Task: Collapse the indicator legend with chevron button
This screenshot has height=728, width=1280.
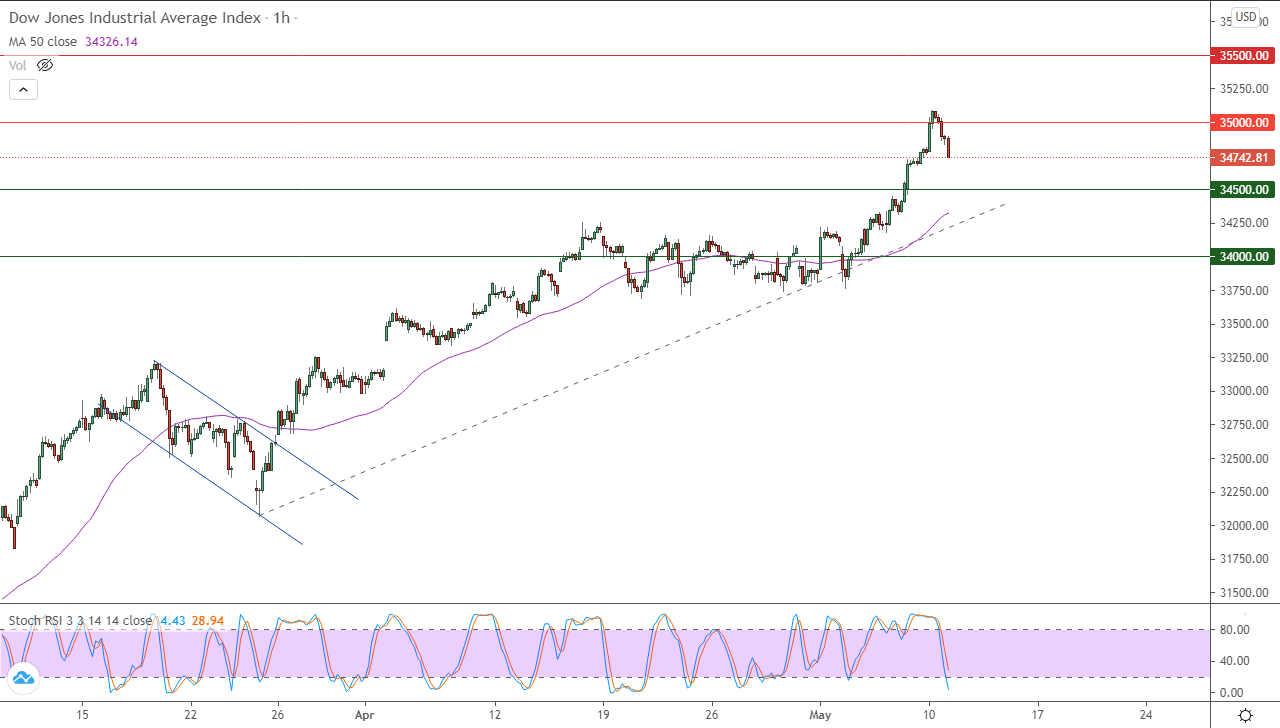Action: [23, 89]
